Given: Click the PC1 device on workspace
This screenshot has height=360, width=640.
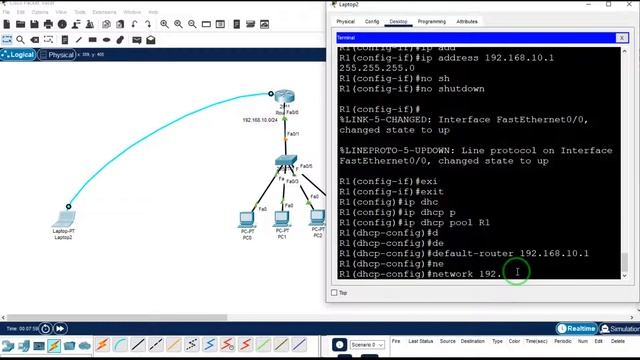Looking at the screenshot, I should [282, 219].
